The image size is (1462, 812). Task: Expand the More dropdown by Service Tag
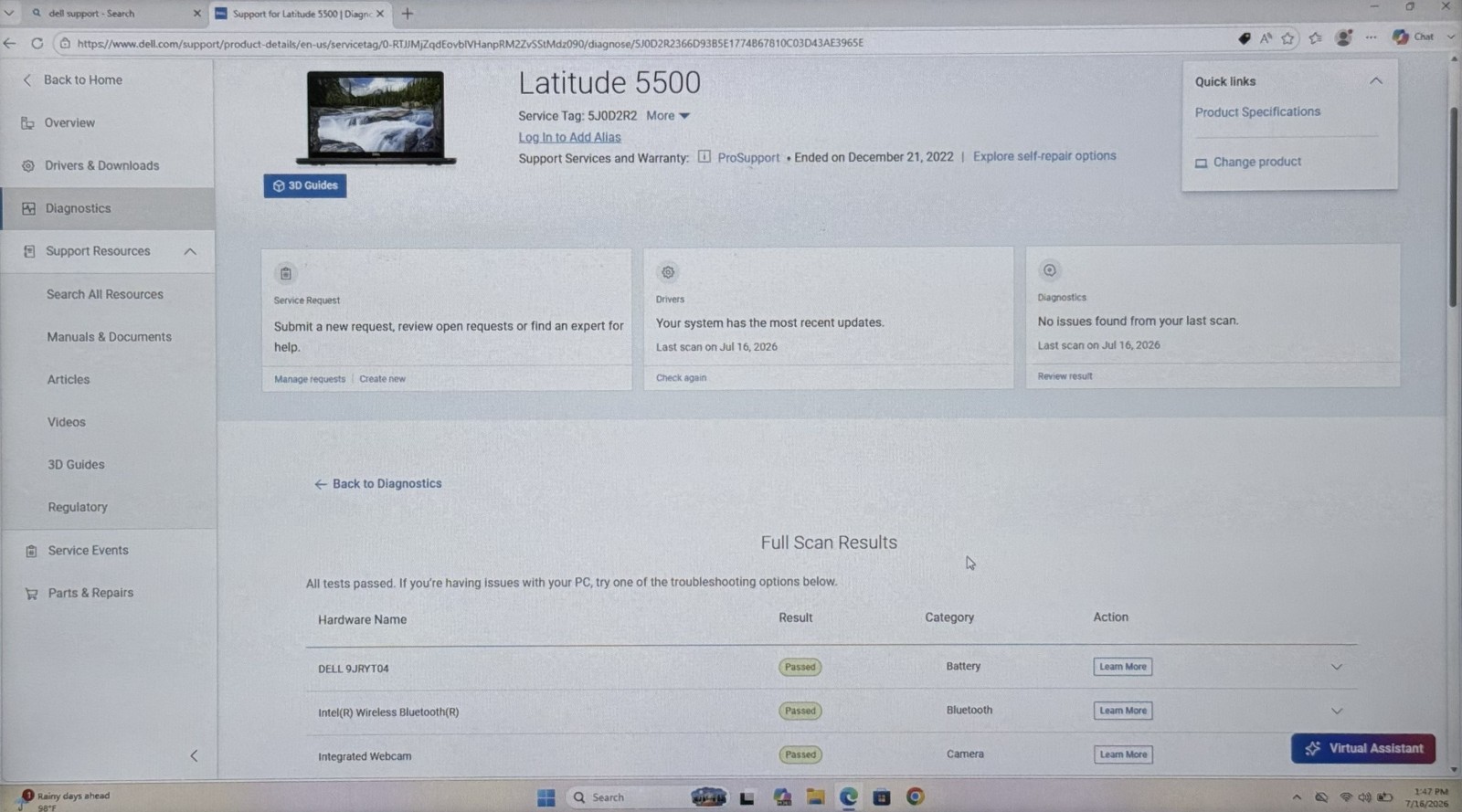click(668, 116)
